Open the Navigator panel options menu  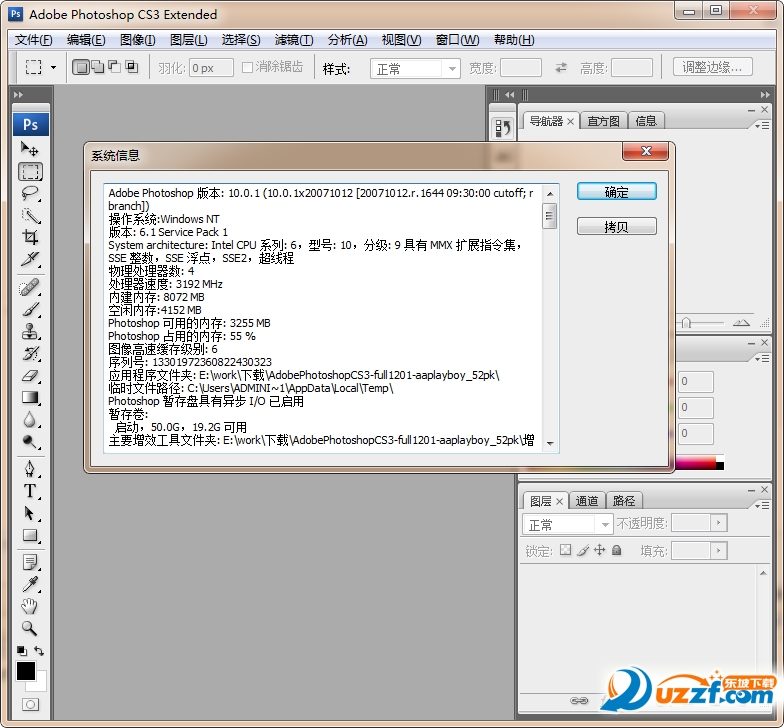point(762,126)
